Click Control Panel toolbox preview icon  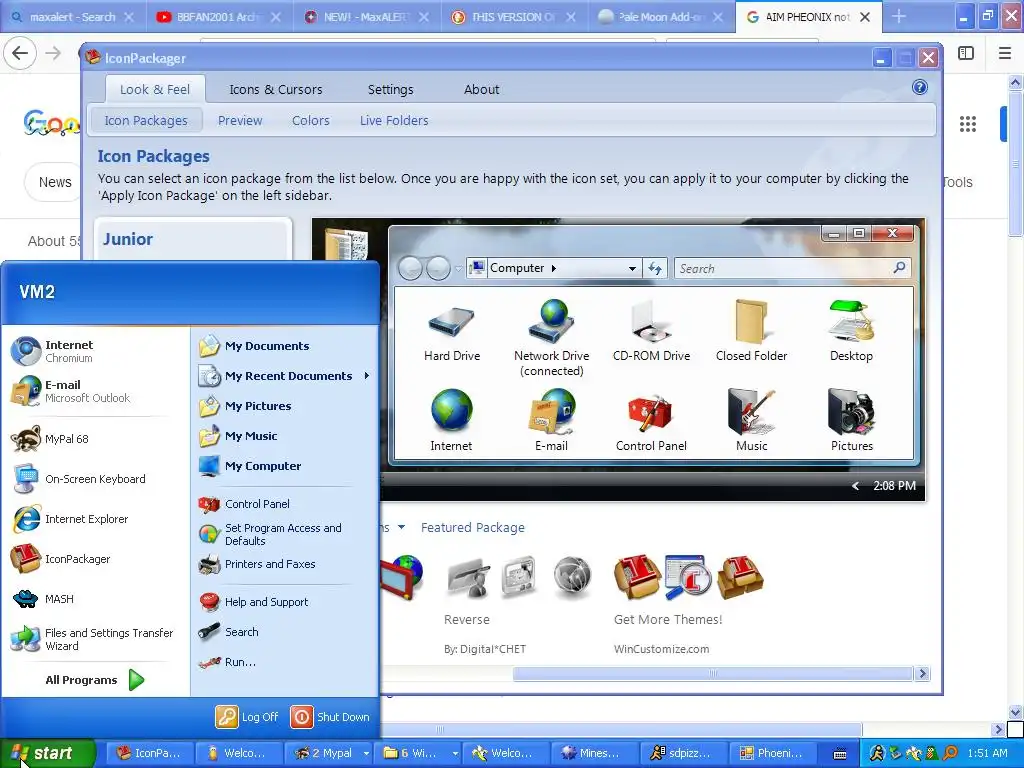coord(650,413)
